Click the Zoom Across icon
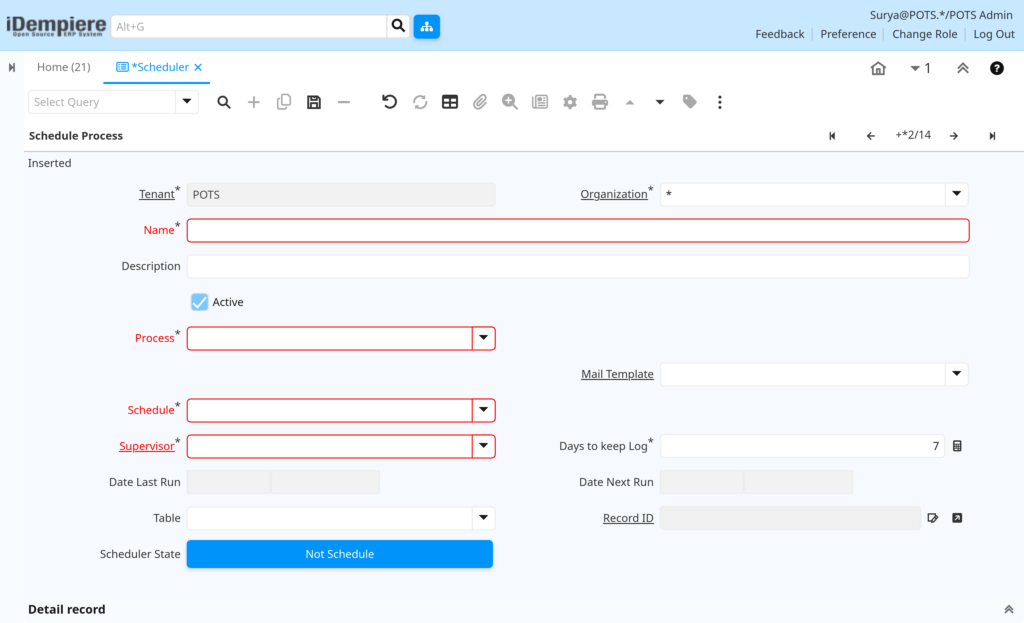The width and height of the screenshot is (1024, 623). pos(510,102)
